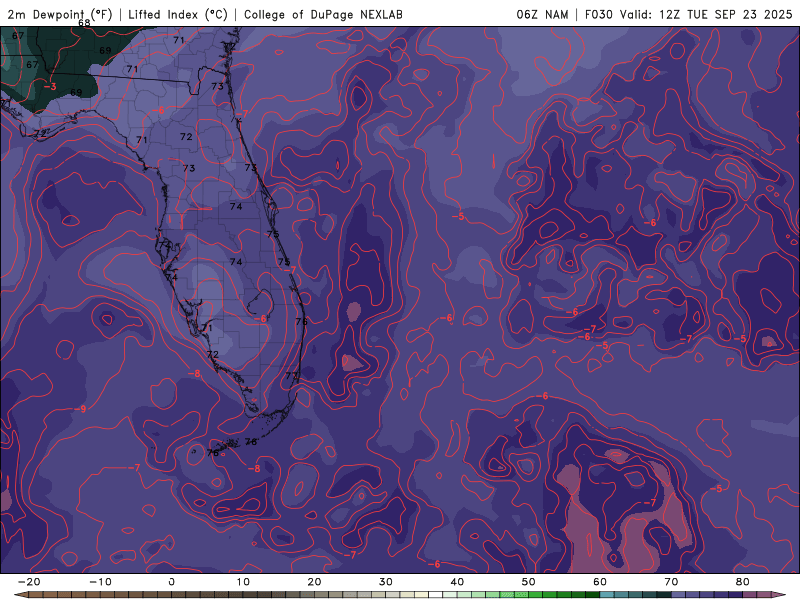The width and height of the screenshot is (800, 600).
Task: Click the "30" colorbar scale label
Action: coord(386,582)
